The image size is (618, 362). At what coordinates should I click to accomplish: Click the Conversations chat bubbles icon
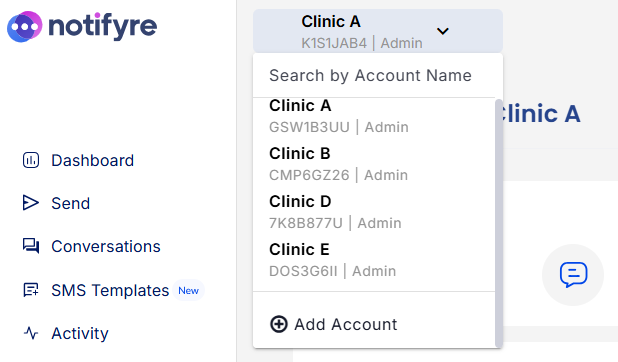coord(31,246)
